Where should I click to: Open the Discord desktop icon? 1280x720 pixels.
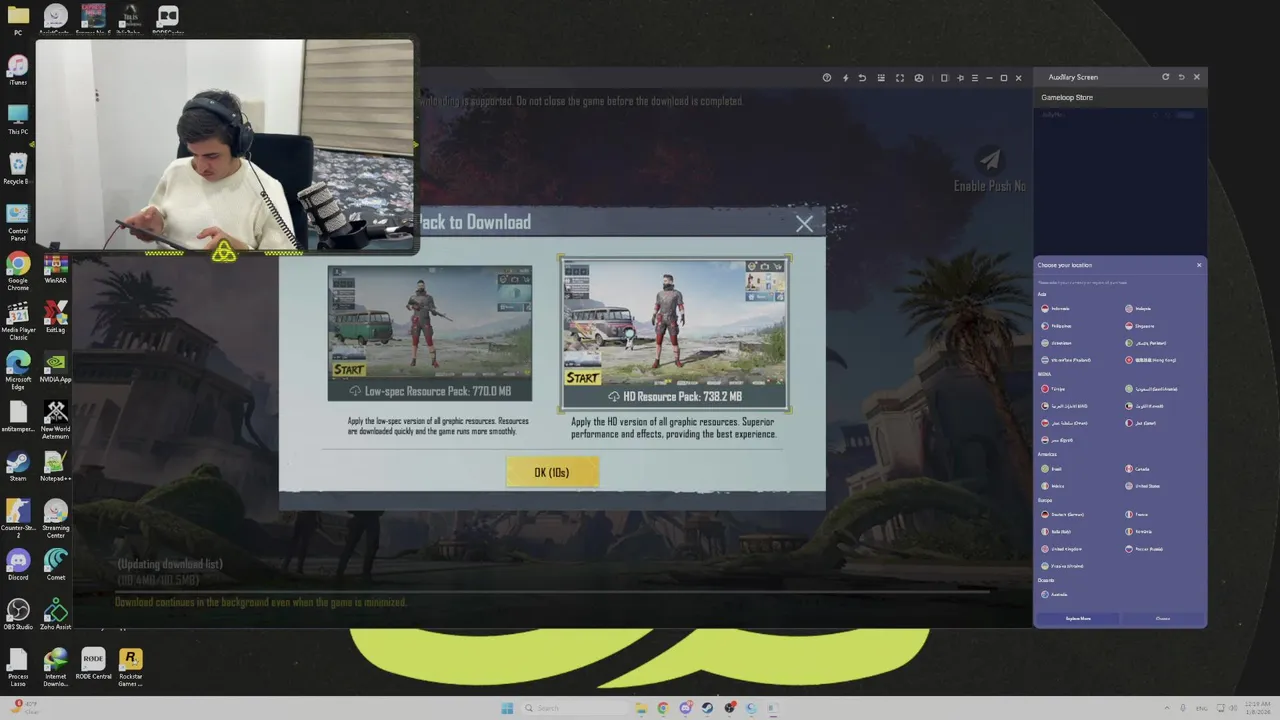pos(18,565)
